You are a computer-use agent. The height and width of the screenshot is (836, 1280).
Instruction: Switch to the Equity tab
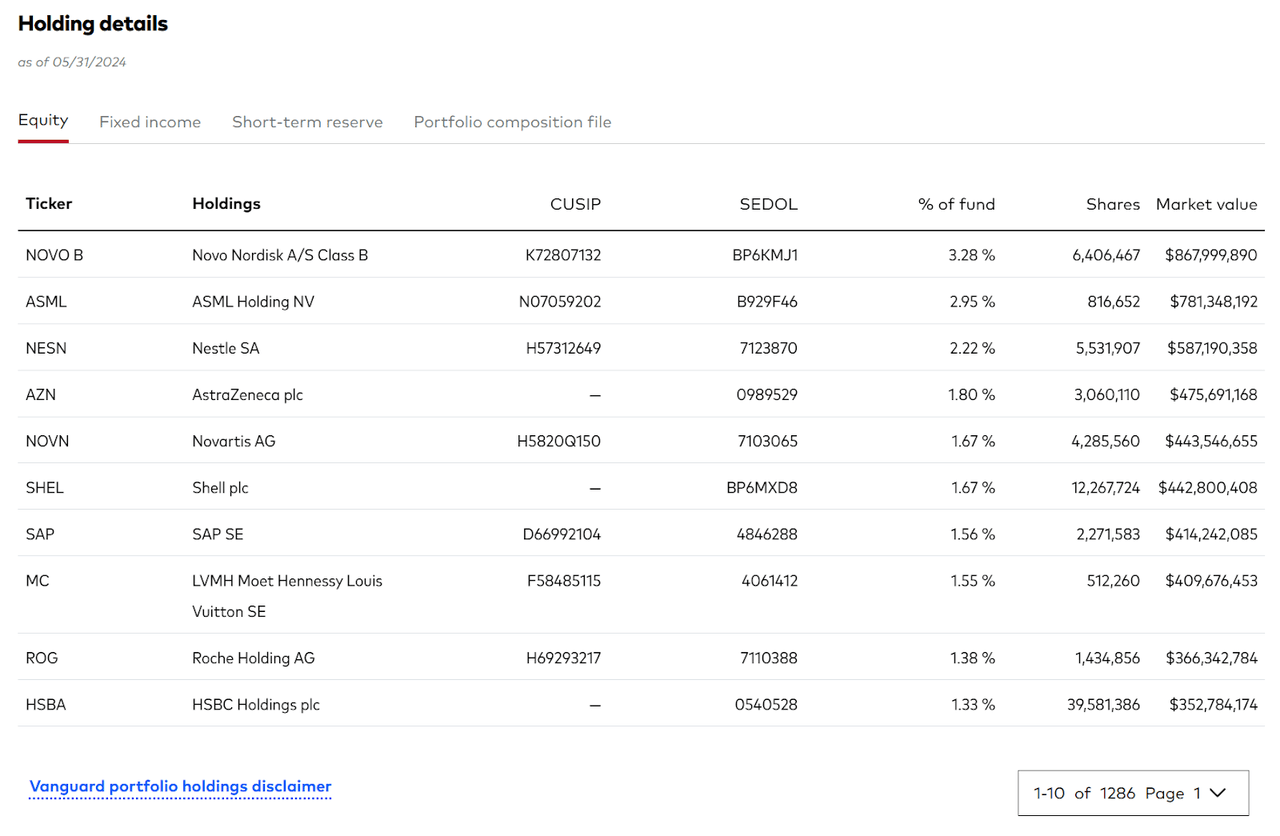(43, 121)
